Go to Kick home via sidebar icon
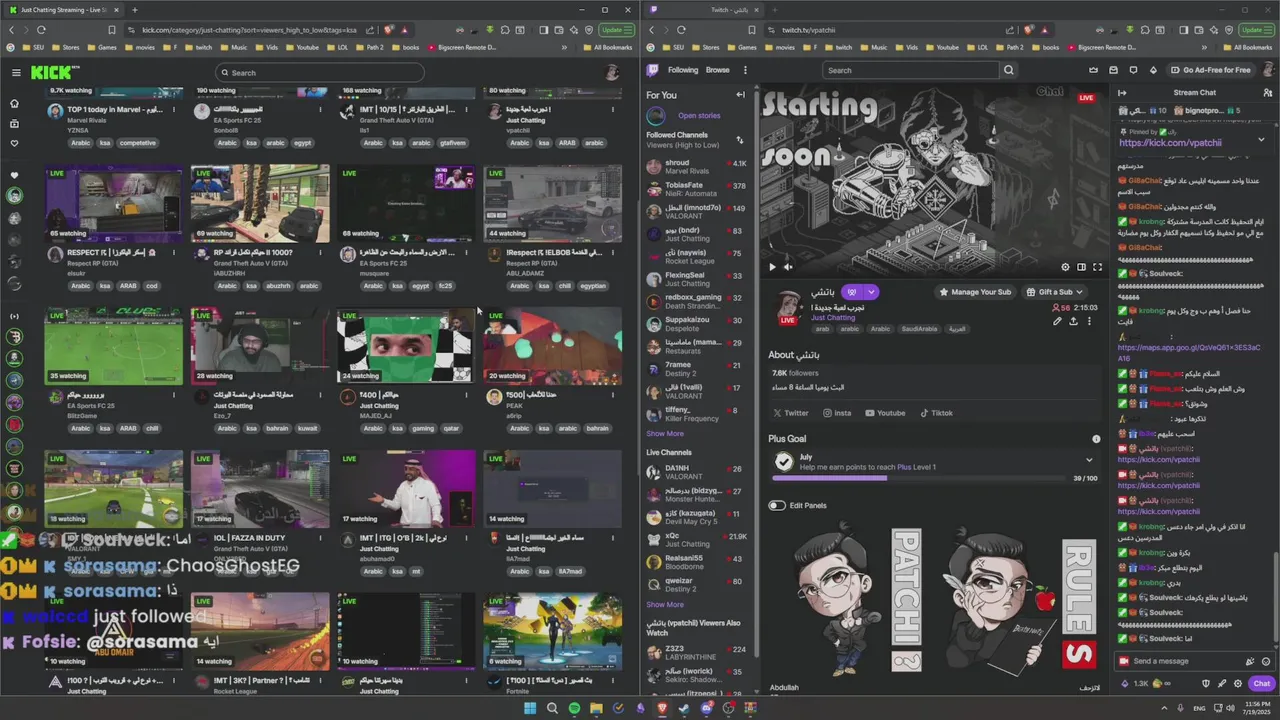The height and width of the screenshot is (720, 1280). pos(14,103)
